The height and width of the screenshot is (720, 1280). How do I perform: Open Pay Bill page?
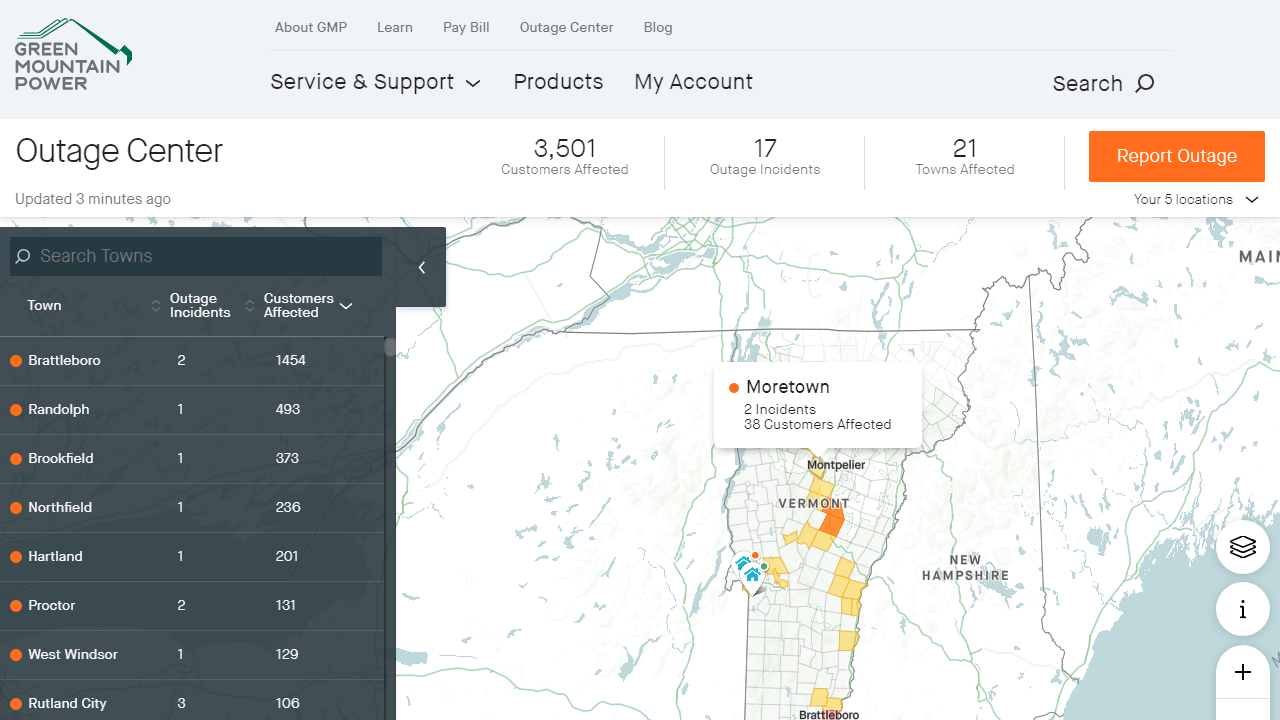click(466, 27)
